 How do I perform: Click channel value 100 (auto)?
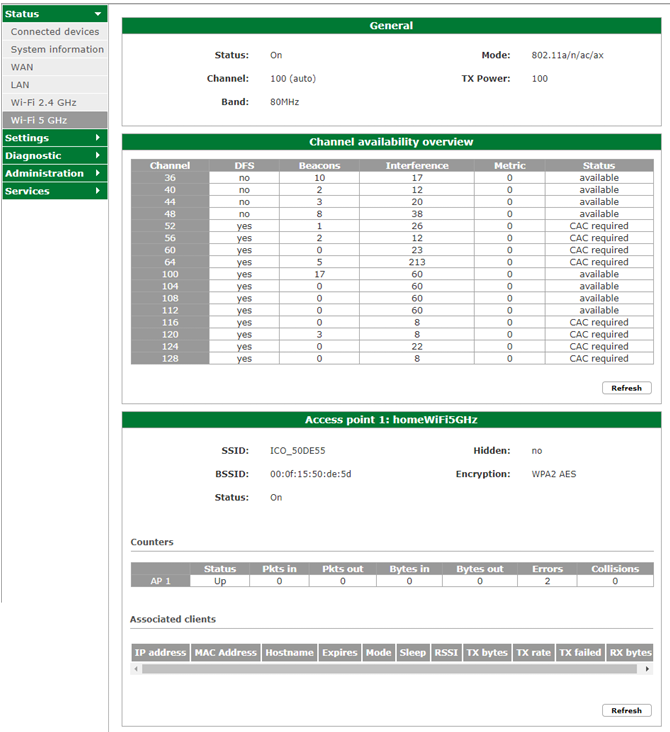[293, 78]
